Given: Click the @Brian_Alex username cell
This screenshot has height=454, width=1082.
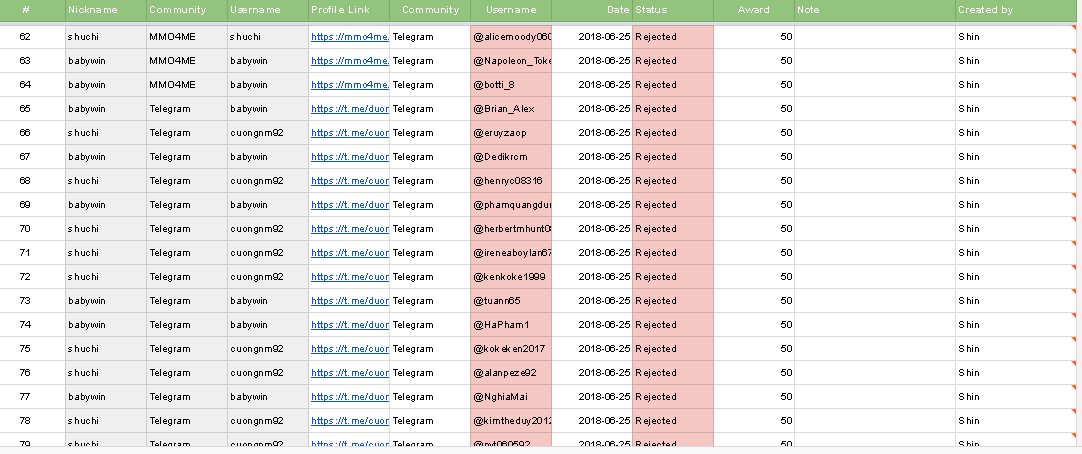Looking at the screenshot, I should tap(510, 109).
